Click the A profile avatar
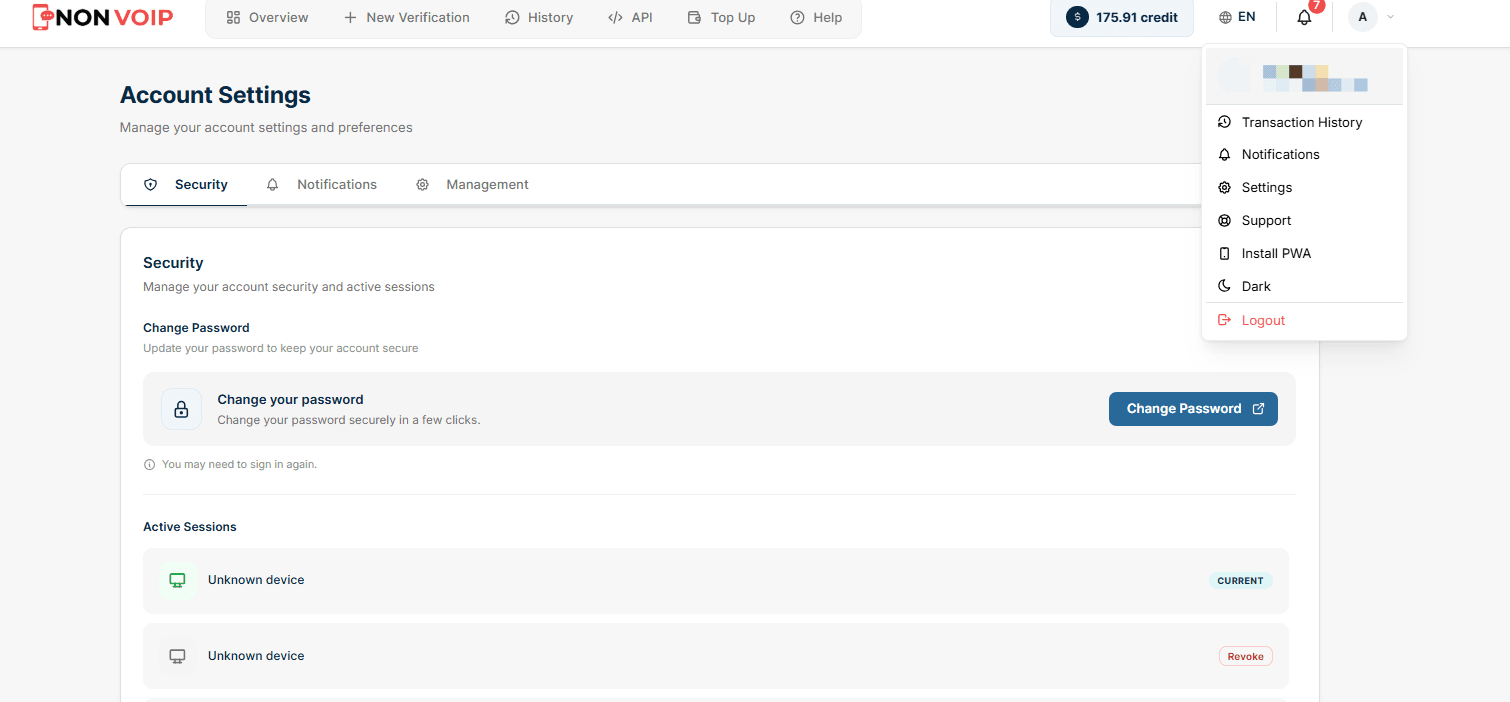Image resolution: width=1510 pixels, height=702 pixels. (x=1362, y=17)
